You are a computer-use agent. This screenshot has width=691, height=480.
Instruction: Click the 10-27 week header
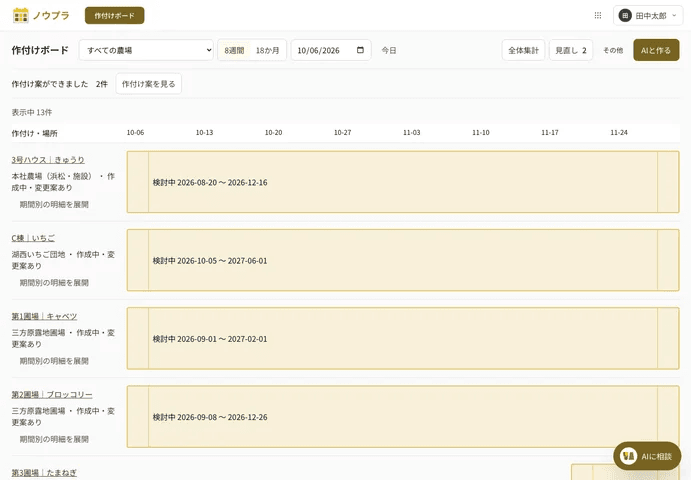[x=342, y=132]
